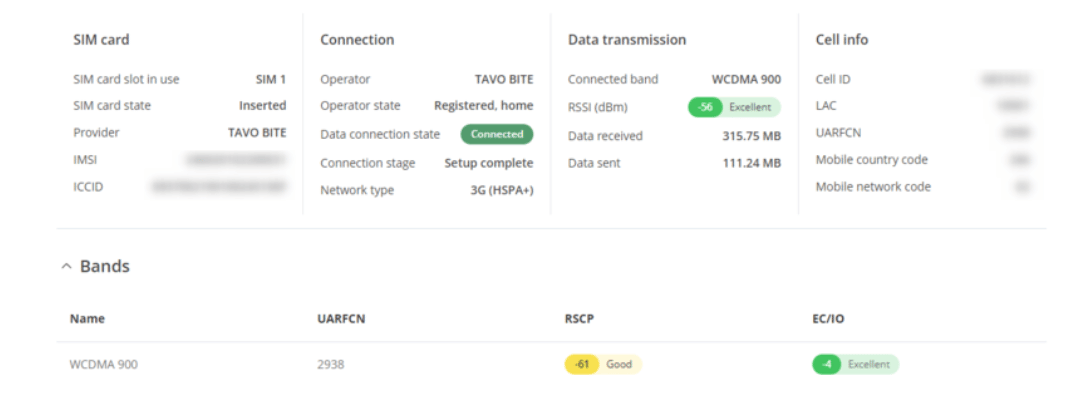
Task: Click the blurred IMSI value
Action: pyautogui.click(x=235, y=159)
